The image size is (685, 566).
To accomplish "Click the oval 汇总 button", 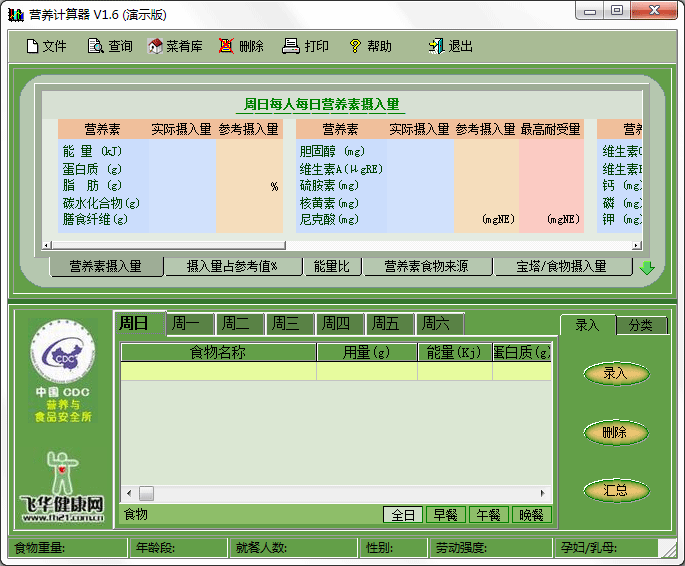I will (x=616, y=490).
